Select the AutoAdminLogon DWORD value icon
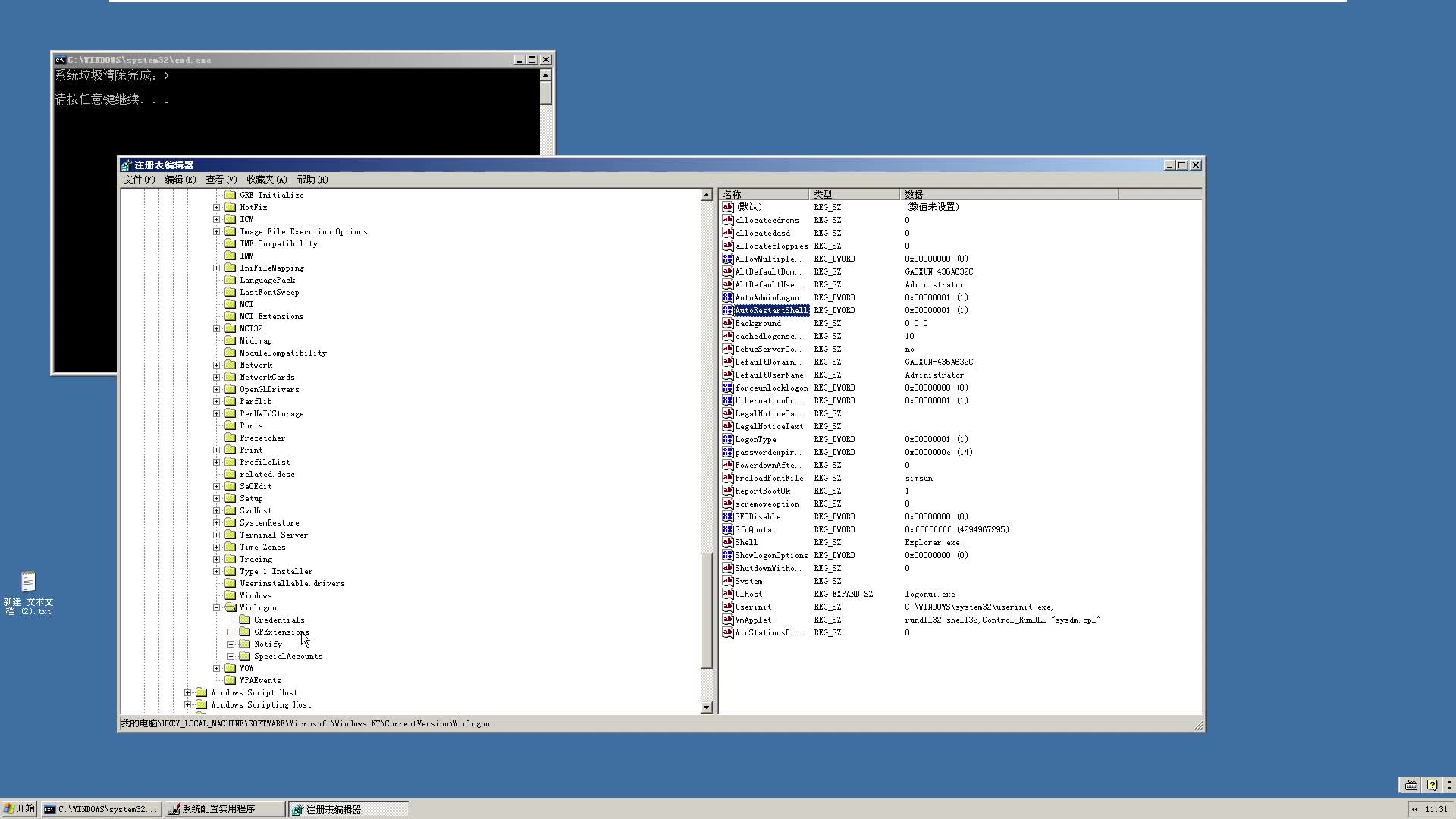The width and height of the screenshot is (1456, 819). [x=727, y=297]
